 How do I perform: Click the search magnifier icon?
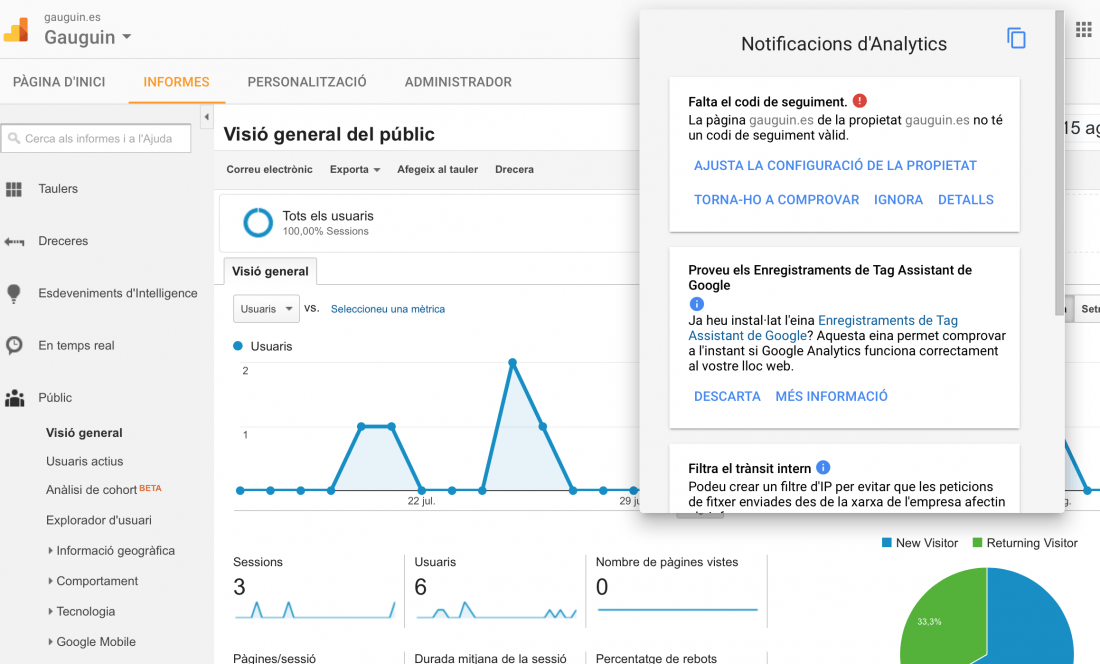click(14, 139)
